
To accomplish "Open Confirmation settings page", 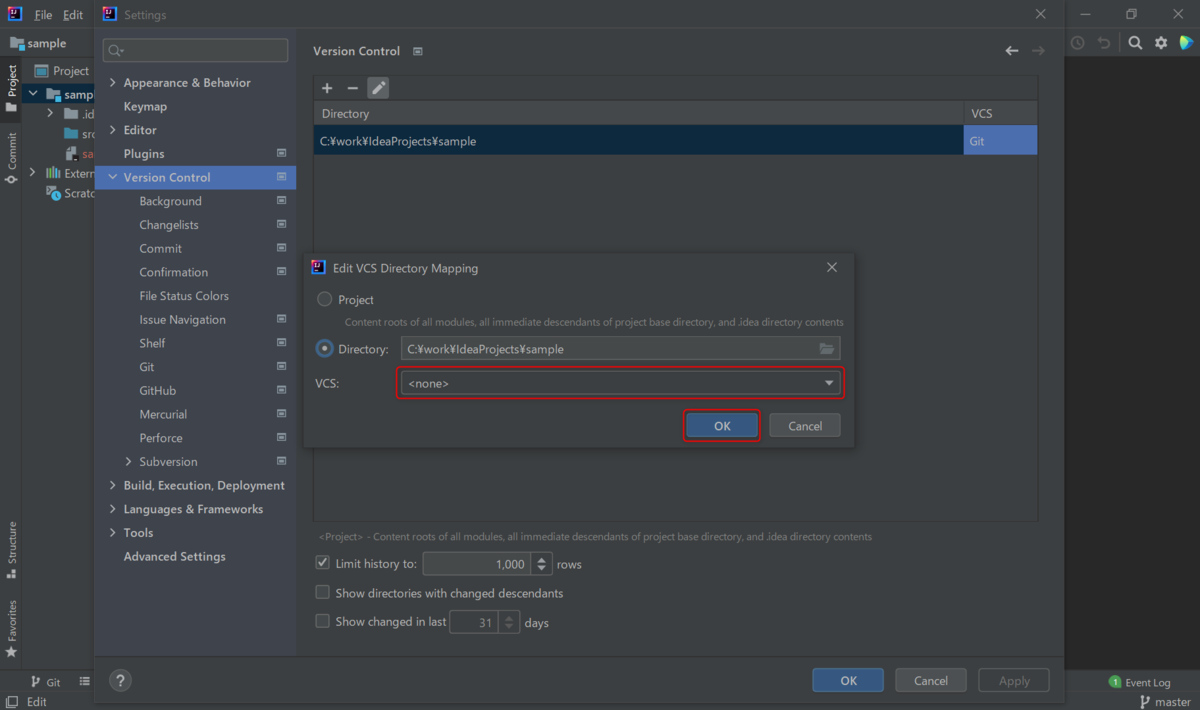I will (174, 272).
